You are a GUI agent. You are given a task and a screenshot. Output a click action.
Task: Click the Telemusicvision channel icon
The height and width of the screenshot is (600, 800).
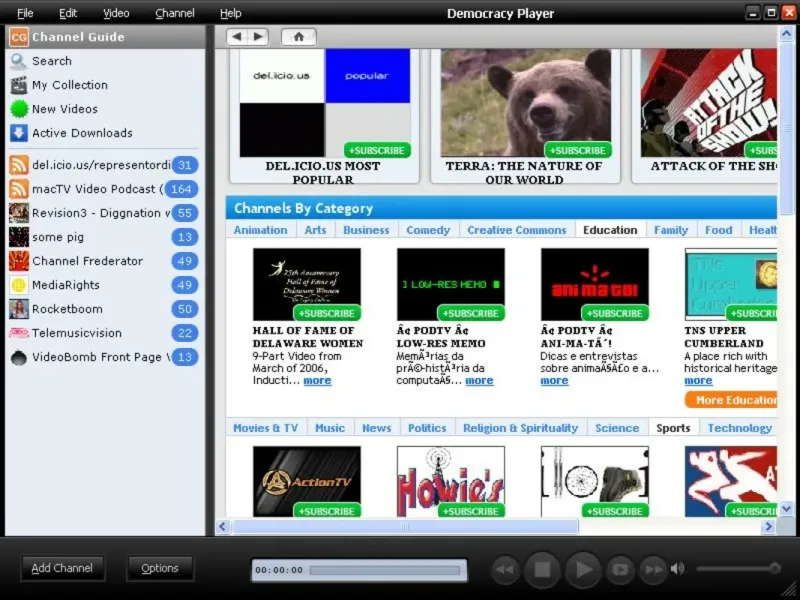(x=19, y=333)
